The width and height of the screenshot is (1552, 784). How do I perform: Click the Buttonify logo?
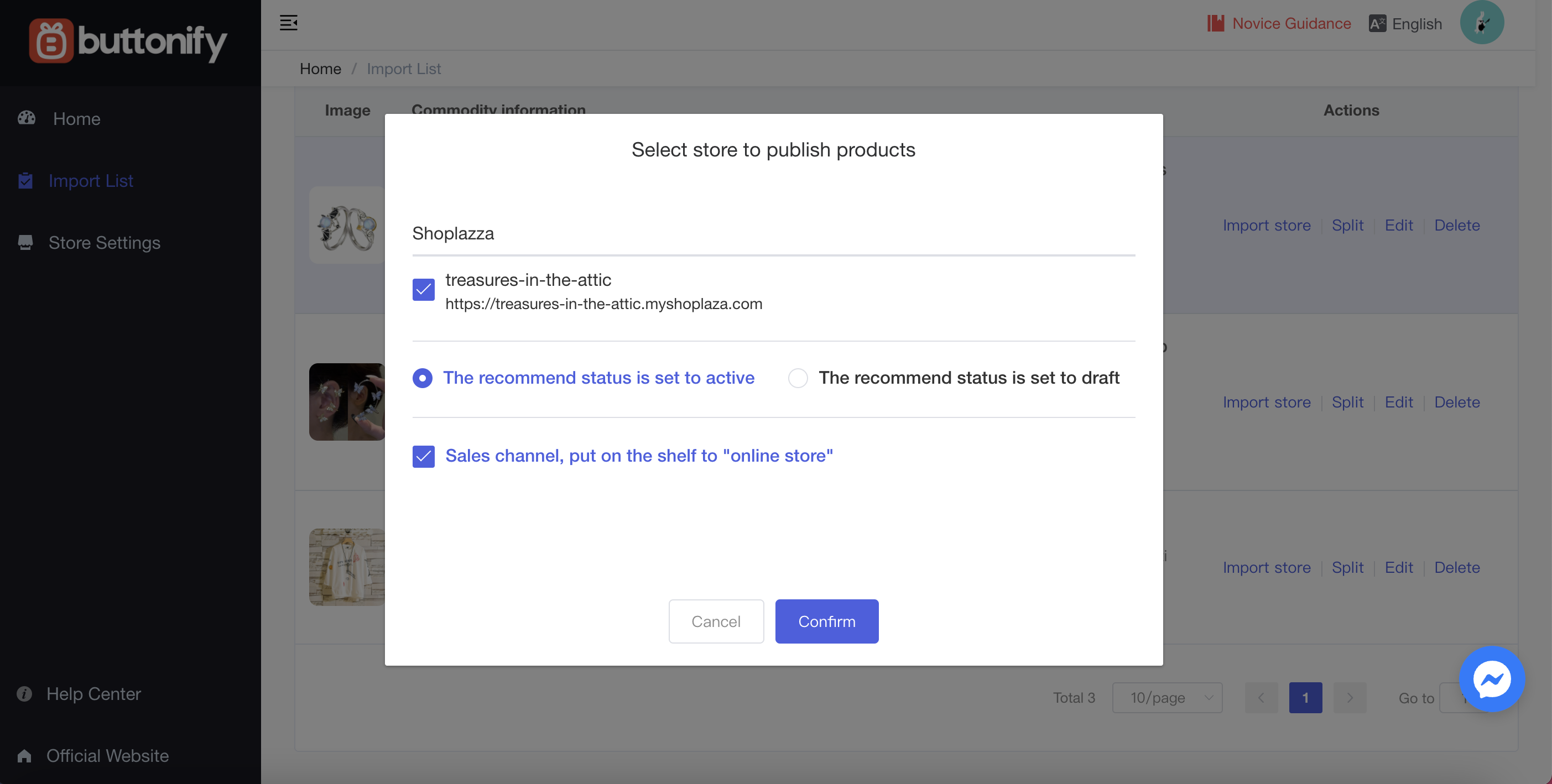[128, 41]
